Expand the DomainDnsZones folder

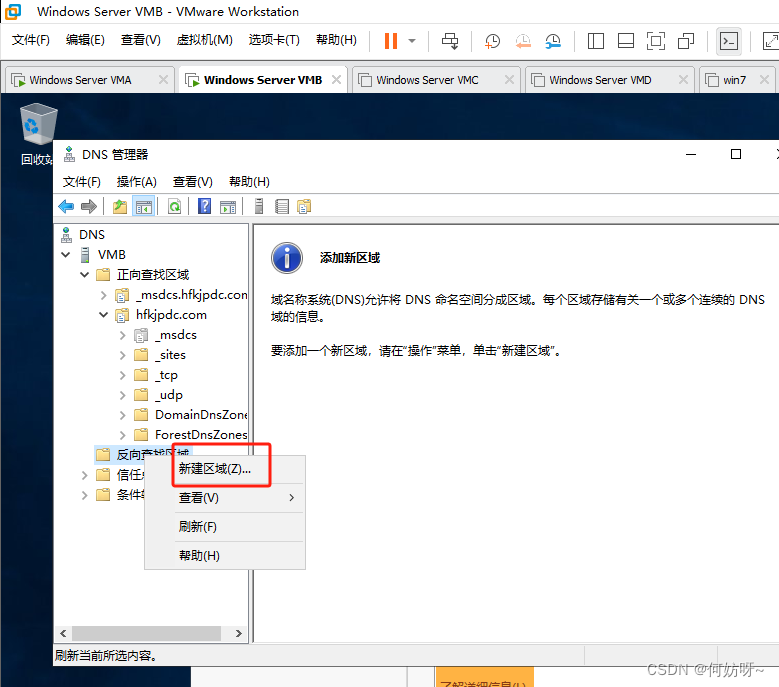[x=123, y=415]
